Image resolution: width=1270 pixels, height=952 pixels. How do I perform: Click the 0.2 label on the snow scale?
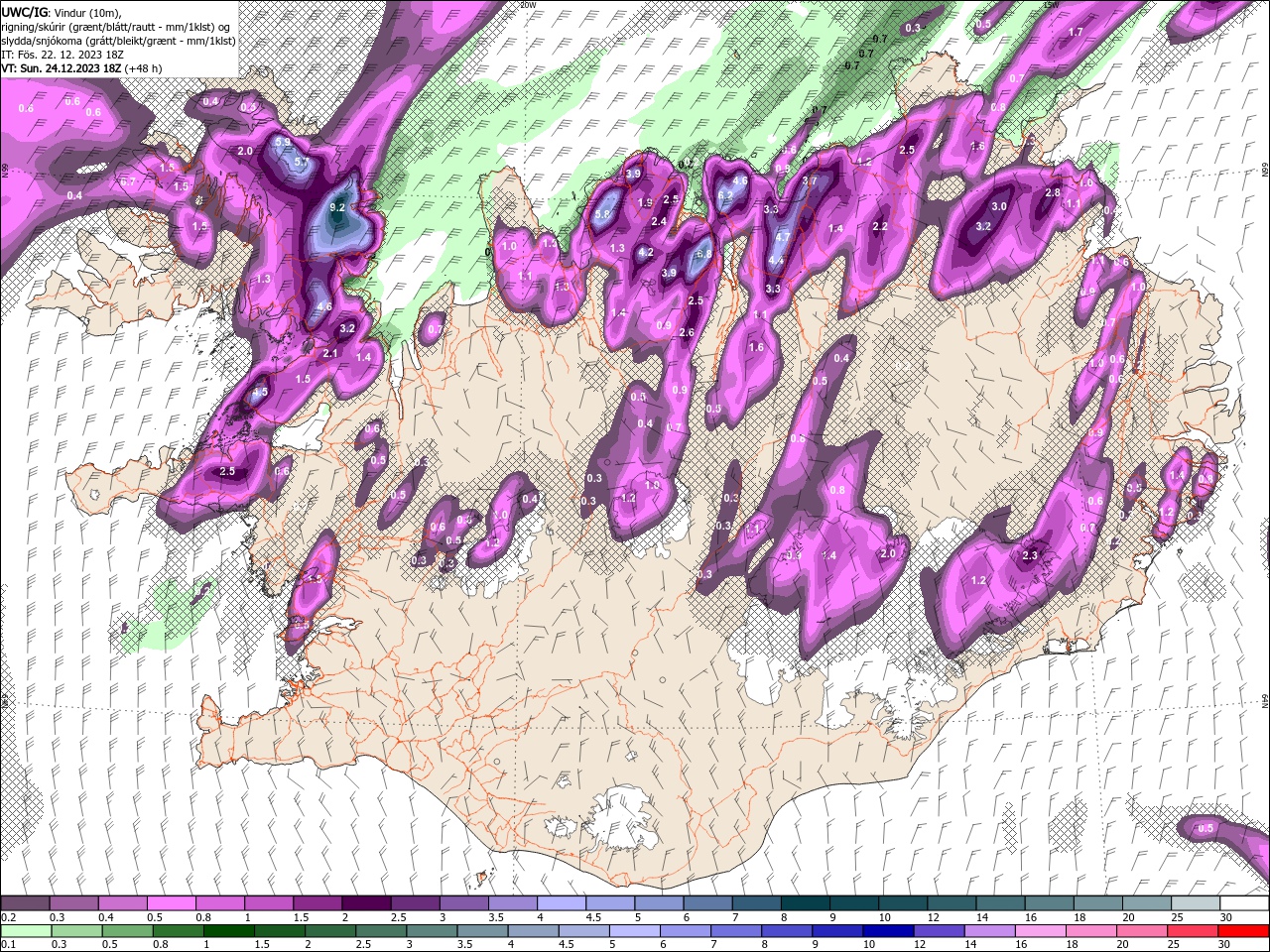tap(7, 917)
